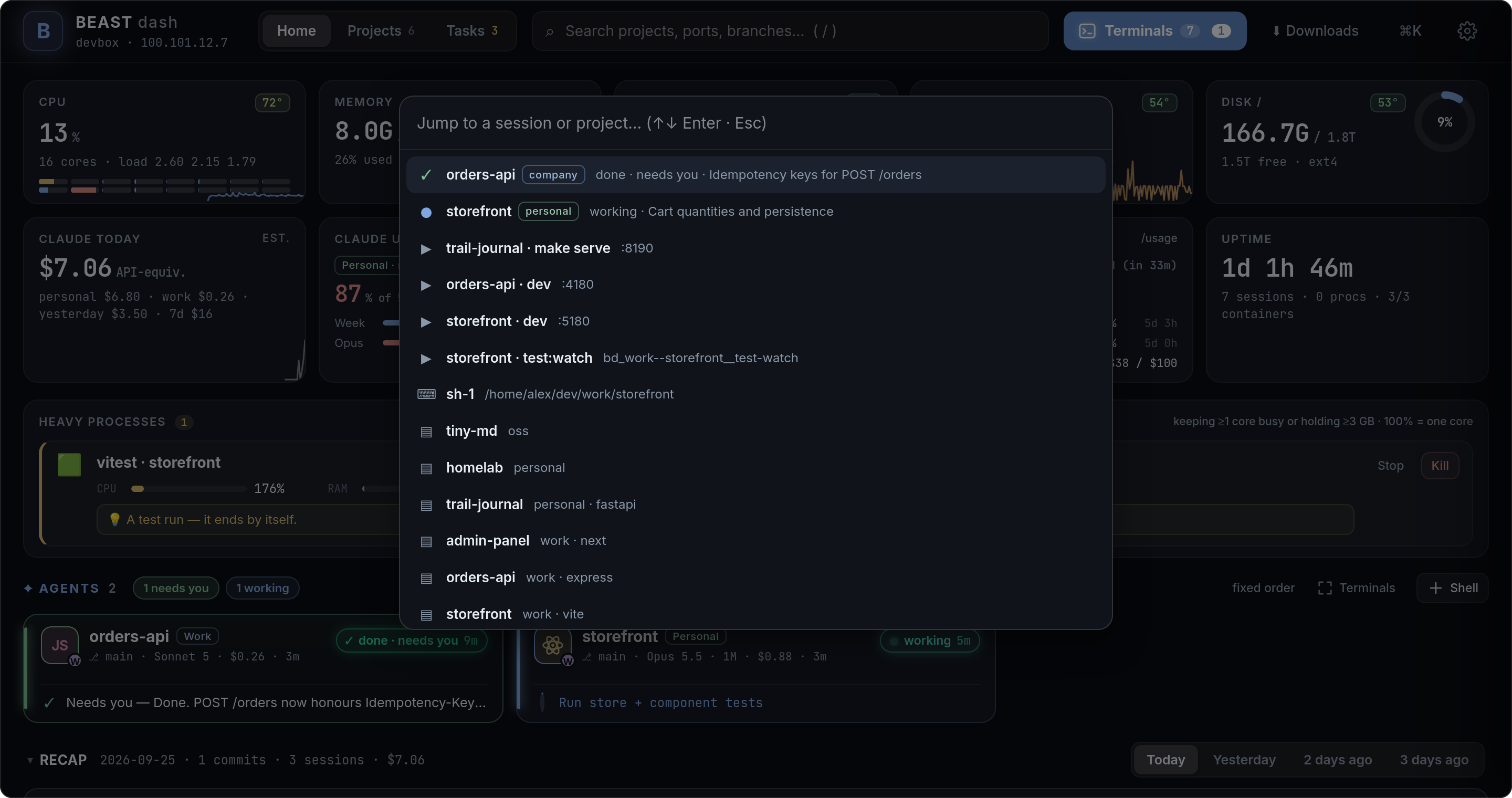Select 'orders-api work · express' project row
The width and height of the screenshot is (1512, 798).
[x=755, y=578]
